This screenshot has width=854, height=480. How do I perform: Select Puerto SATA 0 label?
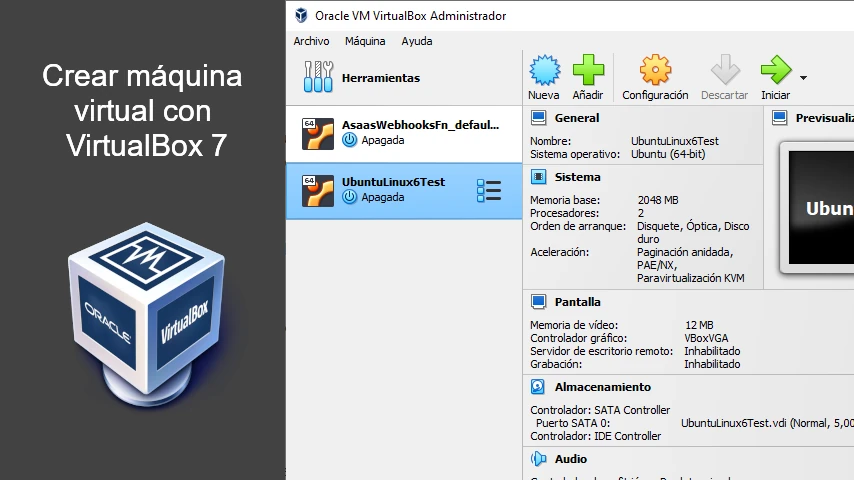tap(573, 423)
